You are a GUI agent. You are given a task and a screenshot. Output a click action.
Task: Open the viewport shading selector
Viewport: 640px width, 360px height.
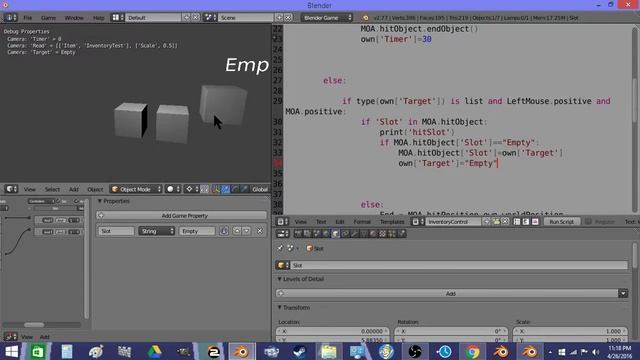173,189
